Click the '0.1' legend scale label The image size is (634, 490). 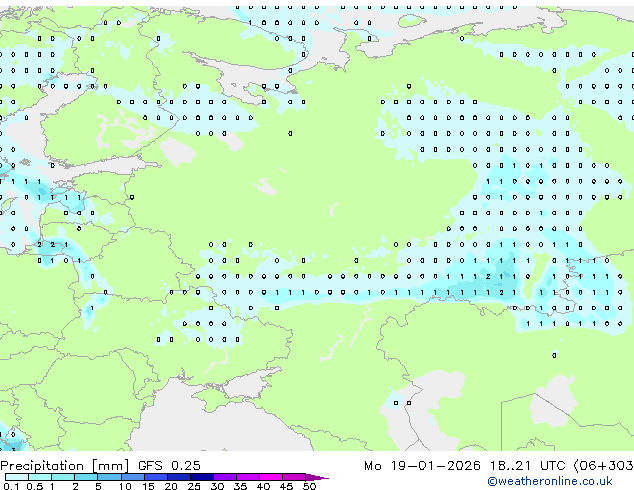[11, 486]
